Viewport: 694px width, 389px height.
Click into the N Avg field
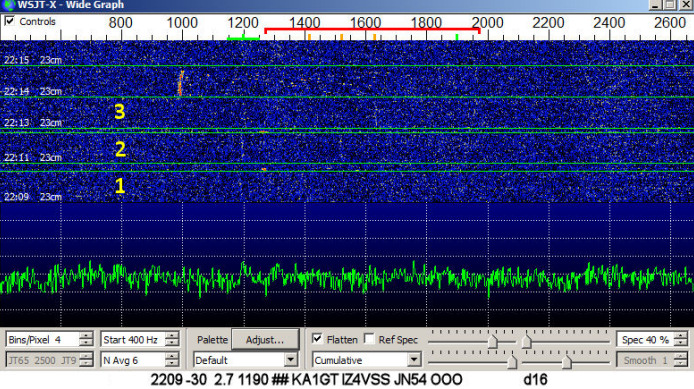coord(133,360)
